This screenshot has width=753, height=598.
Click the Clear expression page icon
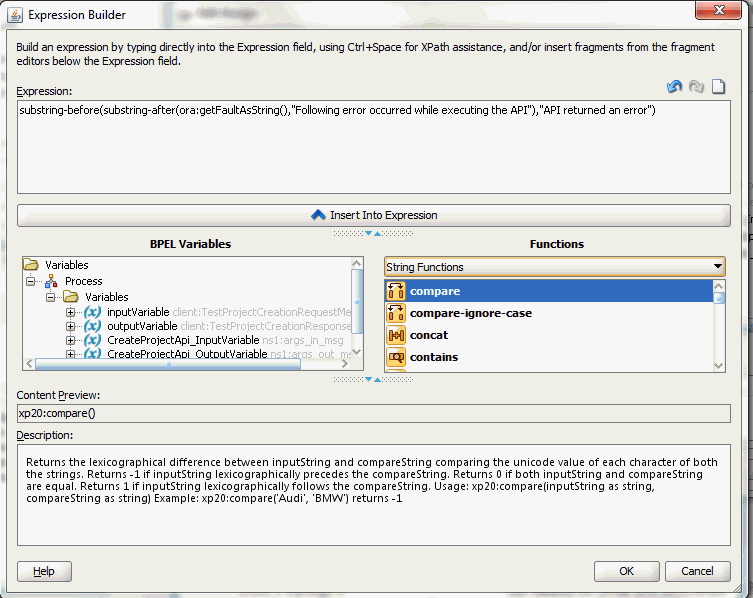pyautogui.click(x=718, y=86)
